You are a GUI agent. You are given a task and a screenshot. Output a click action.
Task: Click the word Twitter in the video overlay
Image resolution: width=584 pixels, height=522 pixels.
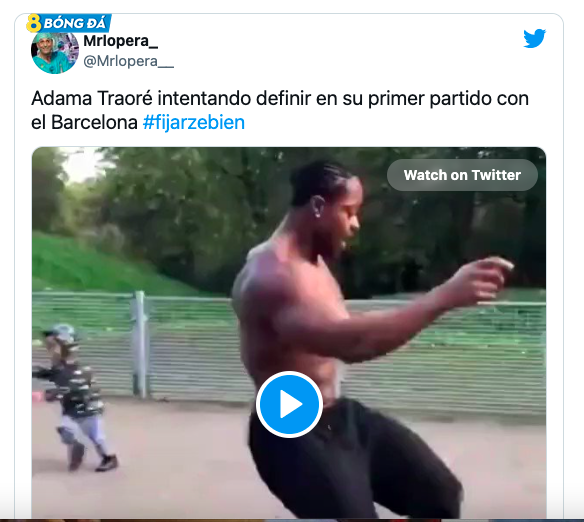pos(496,175)
